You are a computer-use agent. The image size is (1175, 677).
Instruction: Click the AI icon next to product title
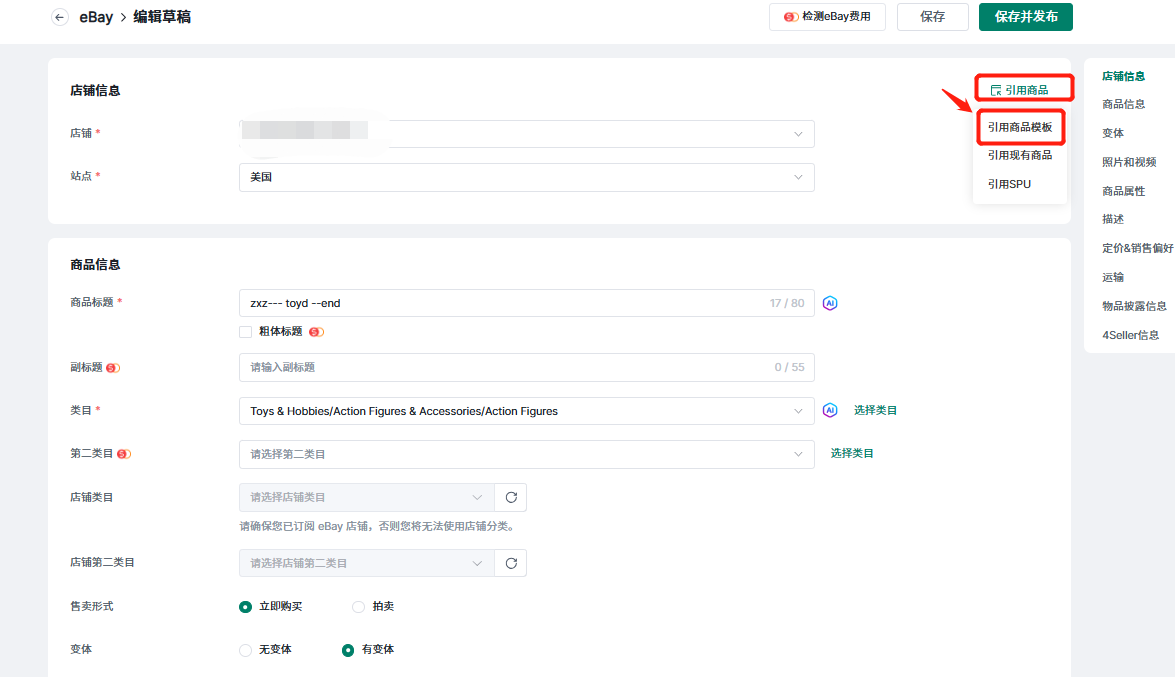829,303
